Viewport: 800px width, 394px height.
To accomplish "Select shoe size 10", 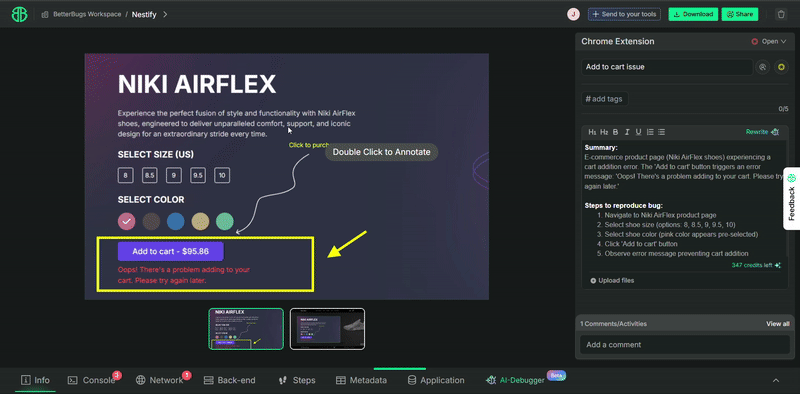I will click(222, 176).
